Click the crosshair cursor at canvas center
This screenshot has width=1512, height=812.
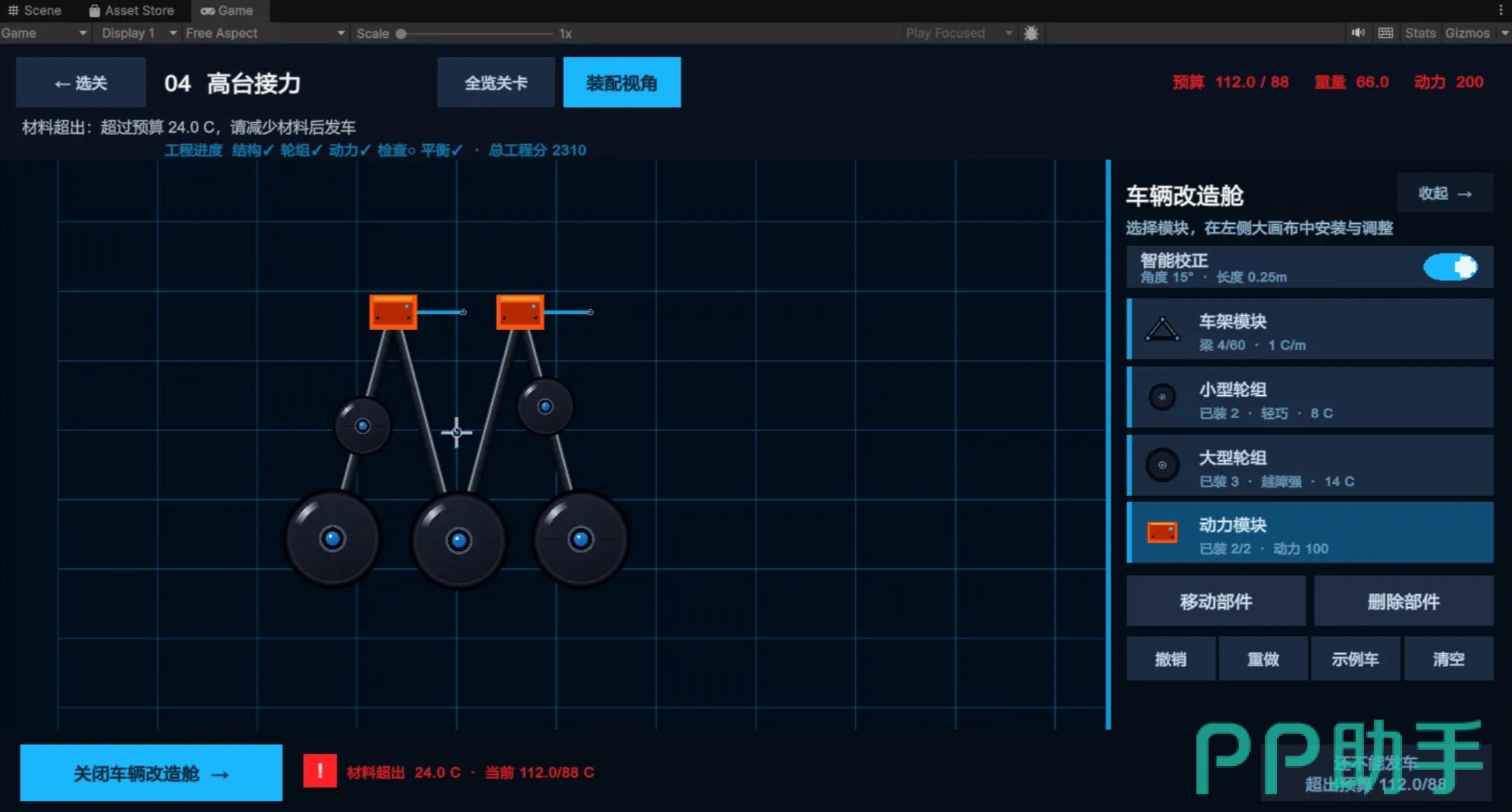(x=456, y=433)
